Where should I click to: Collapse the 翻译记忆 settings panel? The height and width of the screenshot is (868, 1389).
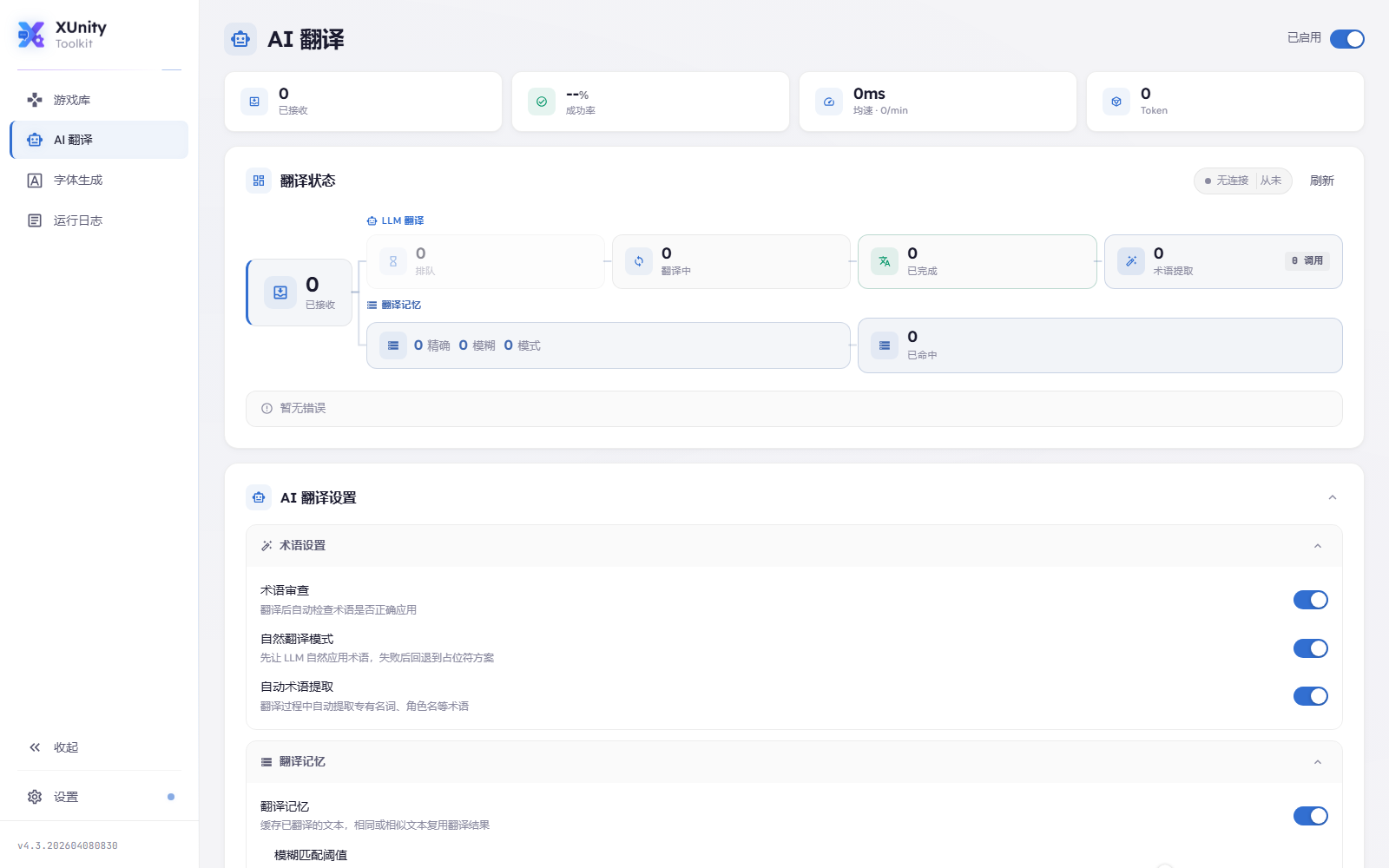(x=1318, y=762)
